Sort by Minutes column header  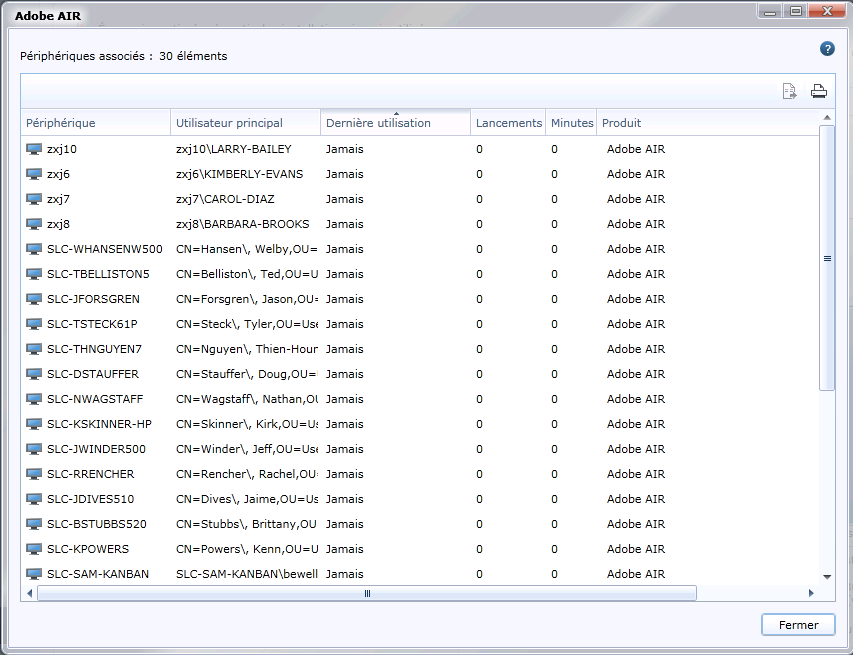[571, 123]
